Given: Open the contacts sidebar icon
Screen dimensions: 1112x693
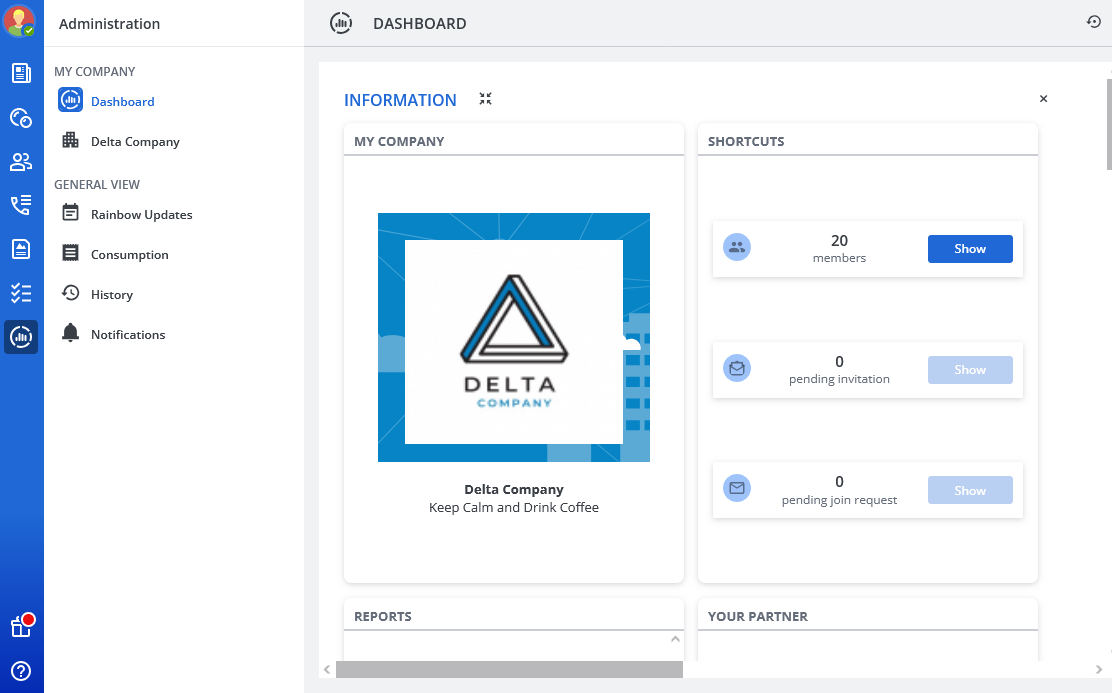Looking at the screenshot, I should 21,162.
